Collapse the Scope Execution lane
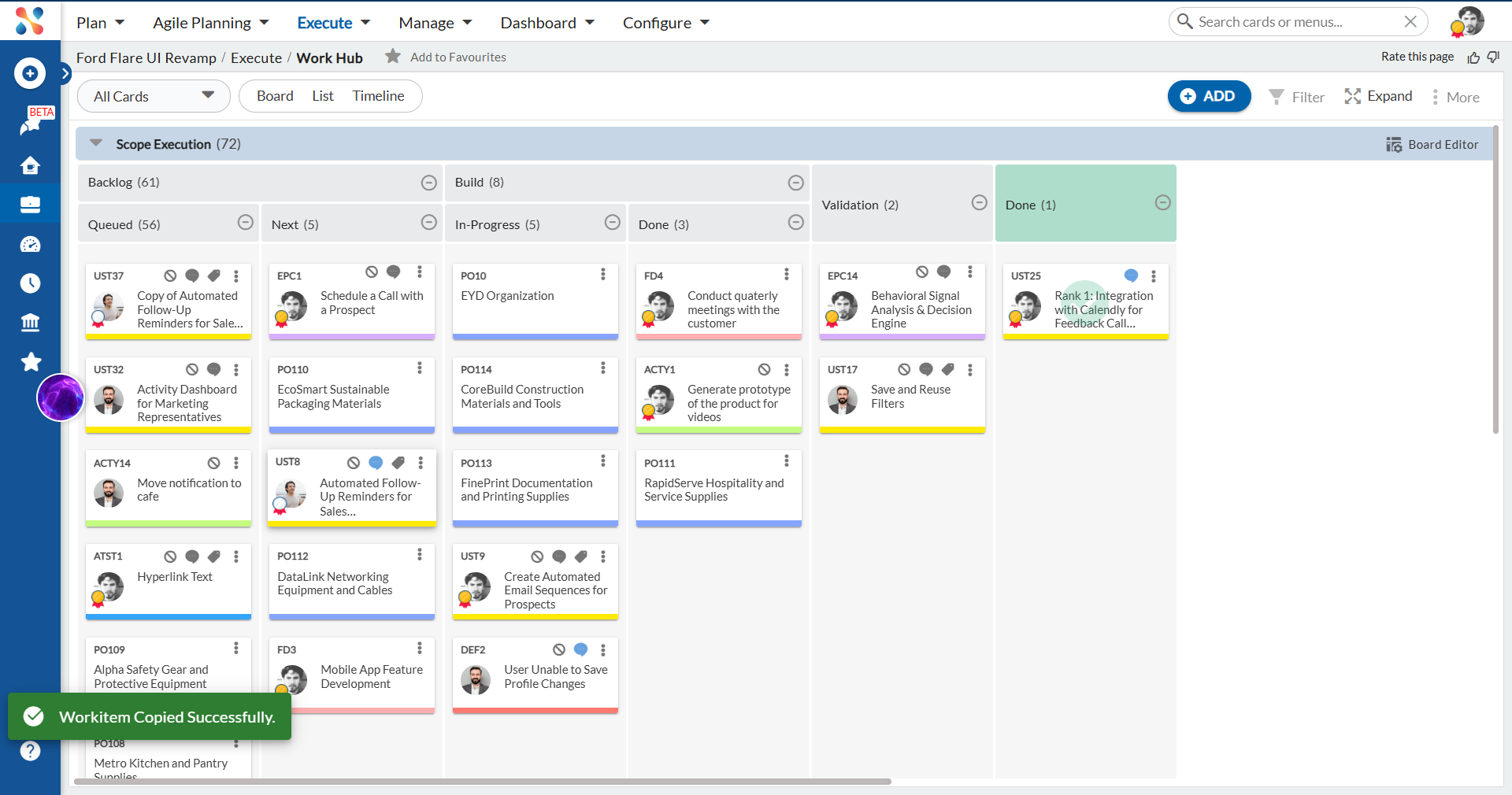The image size is (1512, 795). pos(96,143)
